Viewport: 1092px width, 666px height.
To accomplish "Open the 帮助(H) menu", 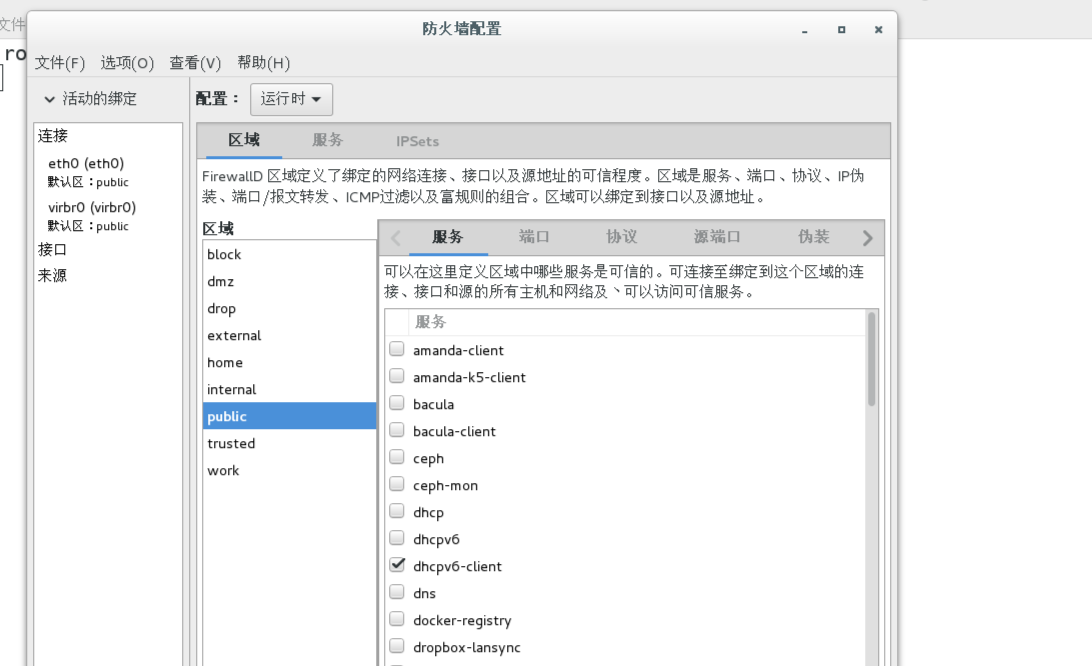I will (263, 63).
